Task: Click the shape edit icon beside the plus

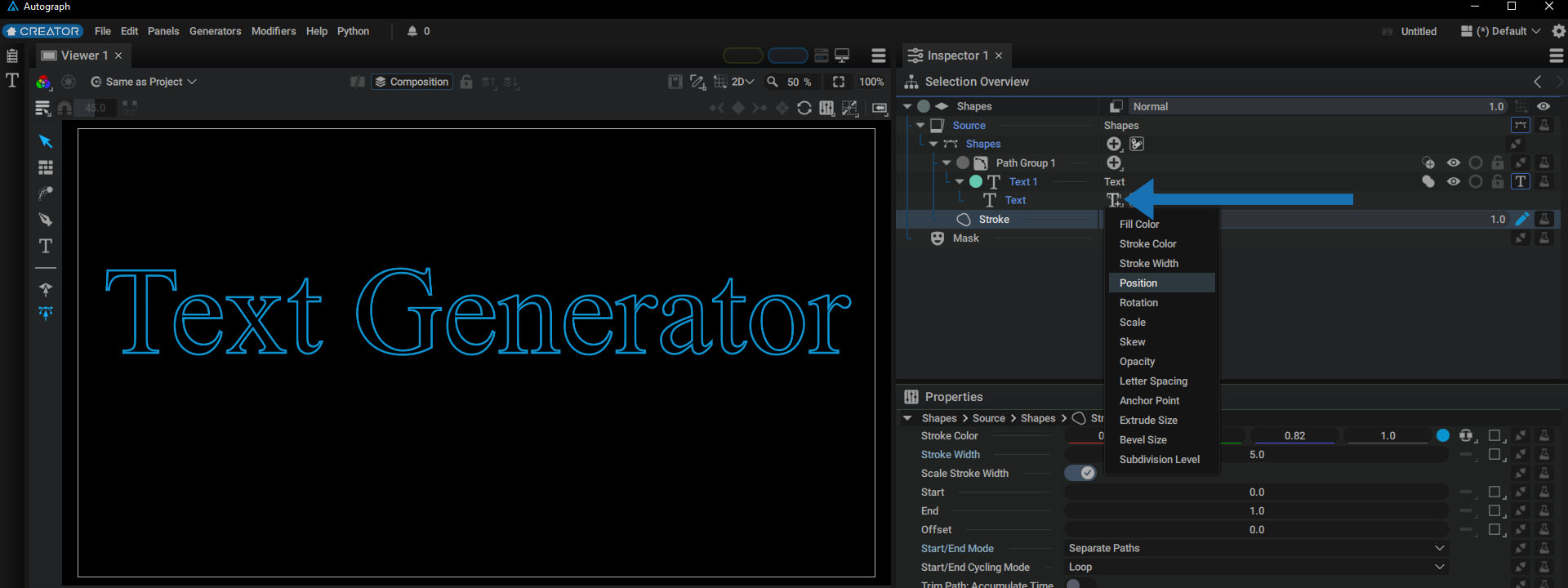Action: (x=1137, y=144)
